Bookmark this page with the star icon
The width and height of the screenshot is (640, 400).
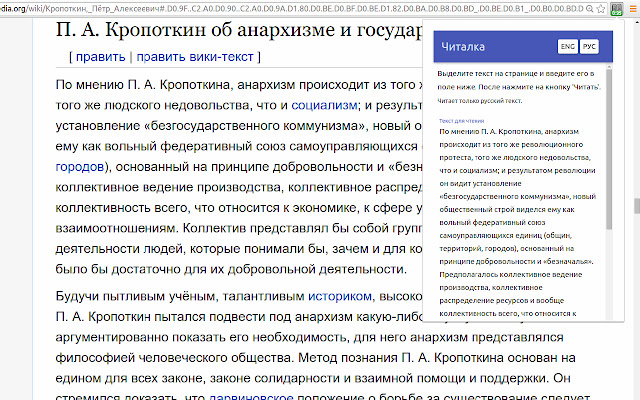click(x=600, y=8)
